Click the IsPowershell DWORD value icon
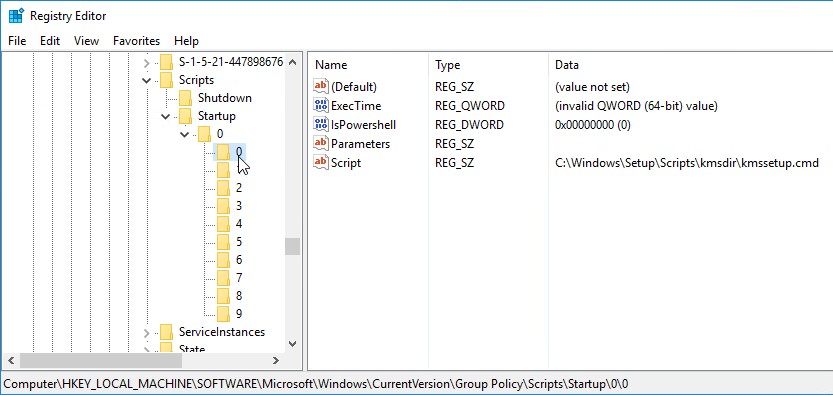 [321, 125]
